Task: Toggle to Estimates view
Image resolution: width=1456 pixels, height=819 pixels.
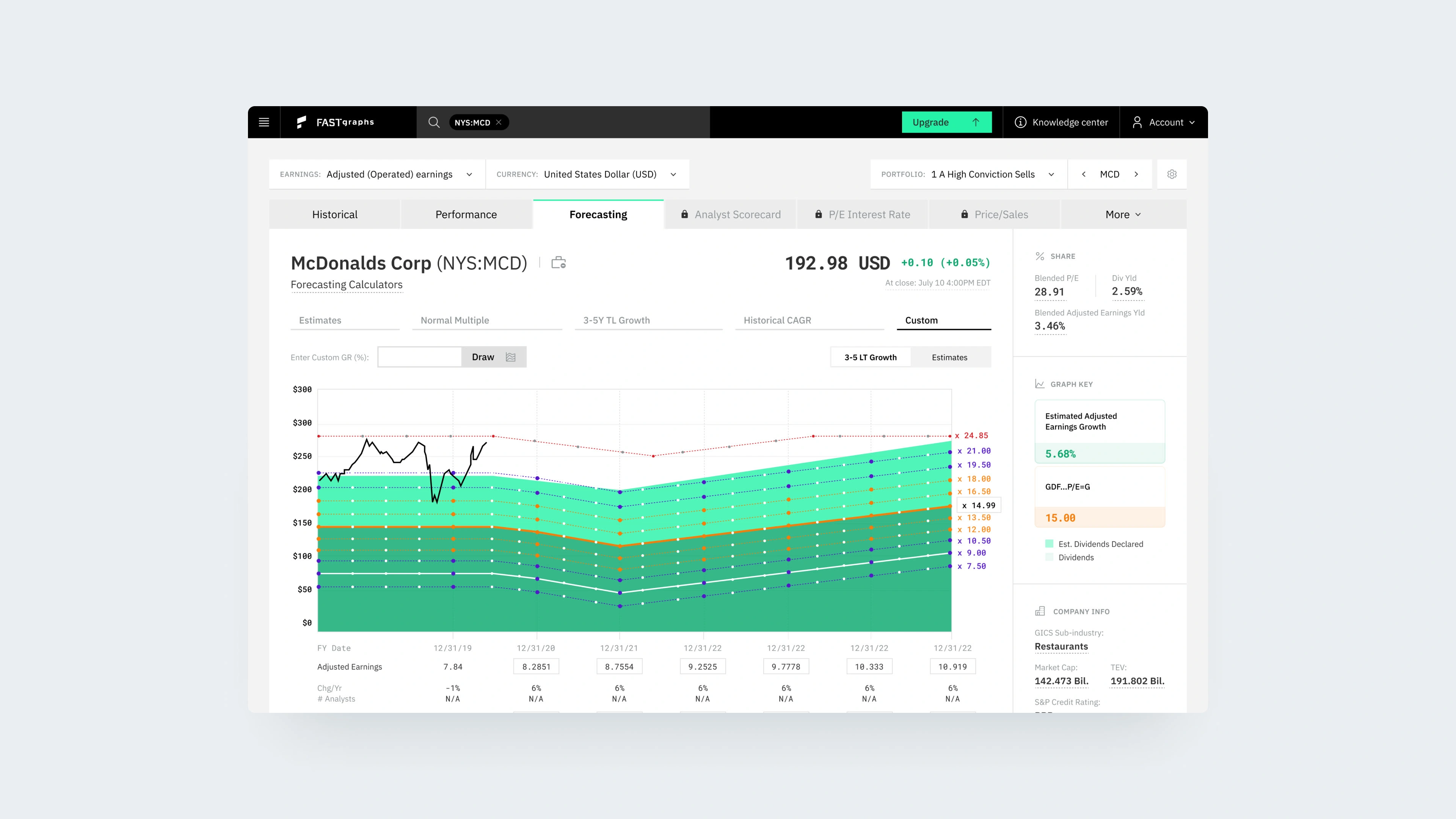Action: click(949, 357)
